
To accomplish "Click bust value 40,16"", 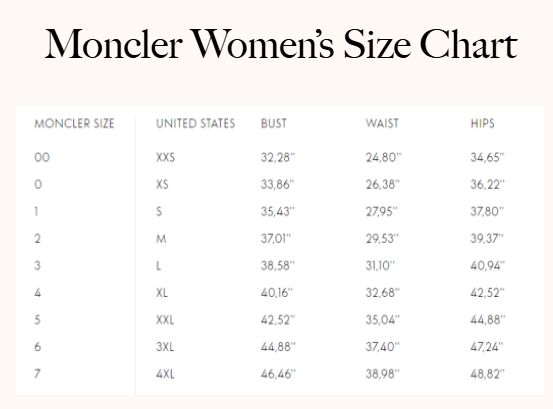I will point(277,293).
